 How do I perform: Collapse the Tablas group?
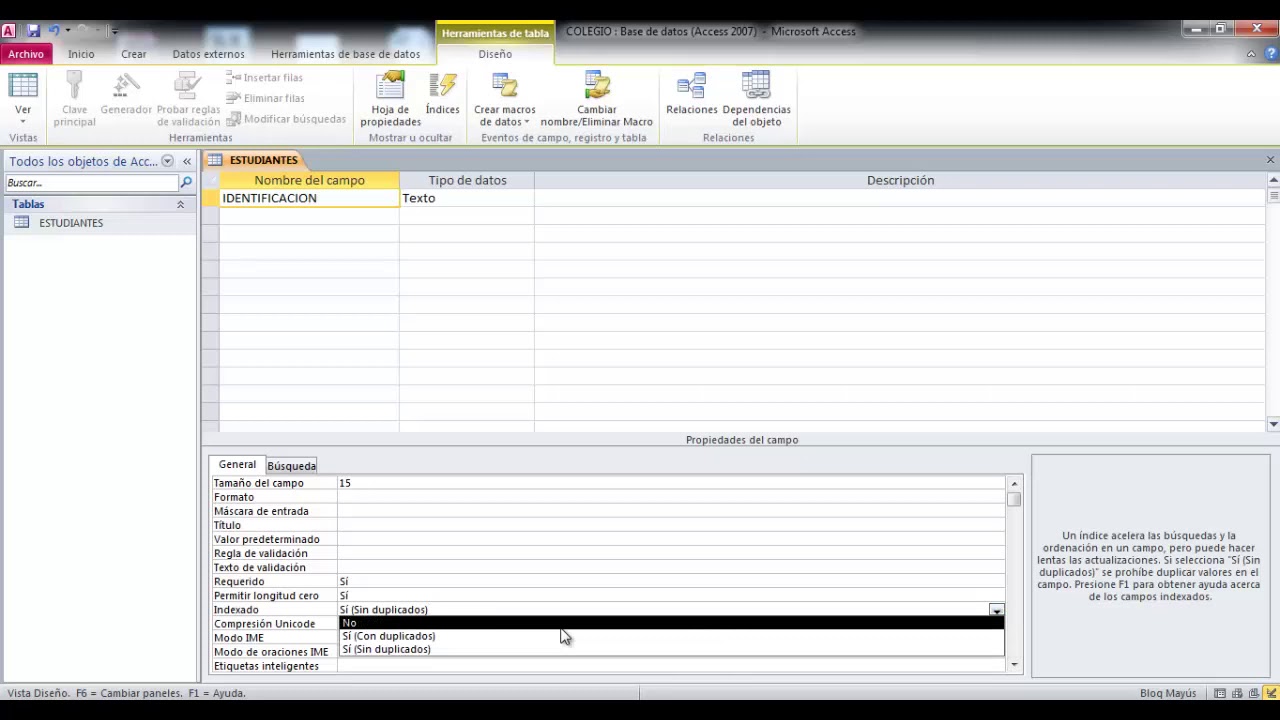point(180,204)
